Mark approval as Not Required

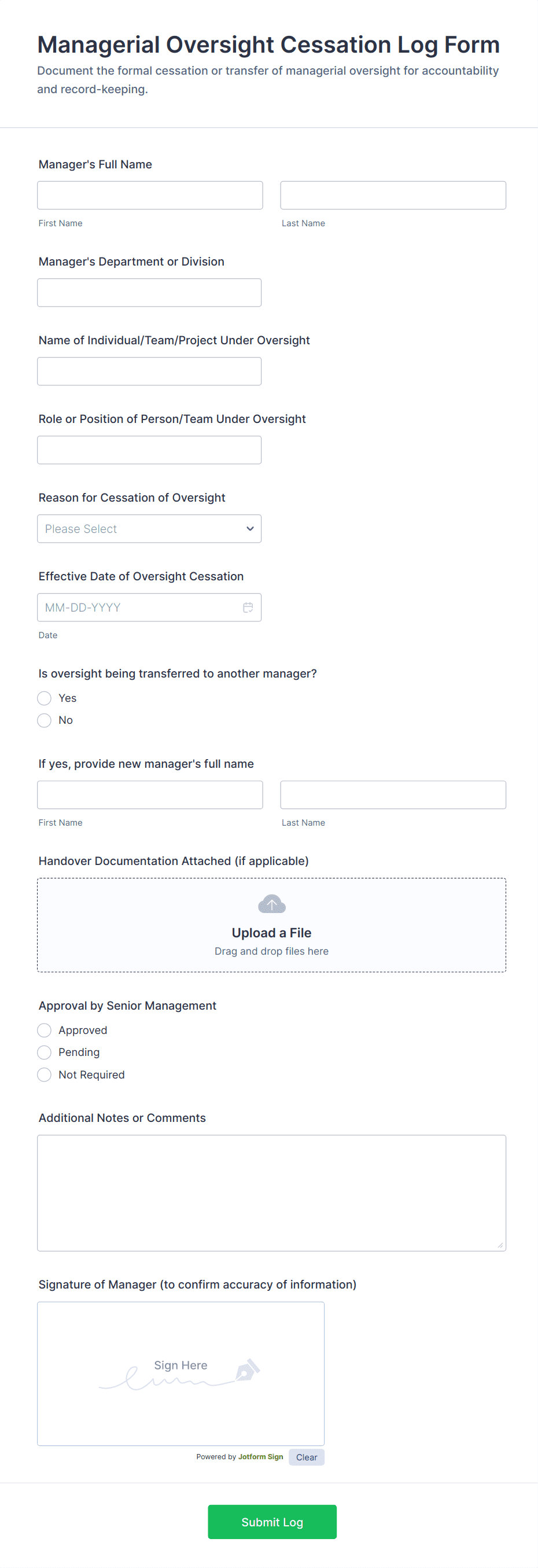click(45, 1075)
